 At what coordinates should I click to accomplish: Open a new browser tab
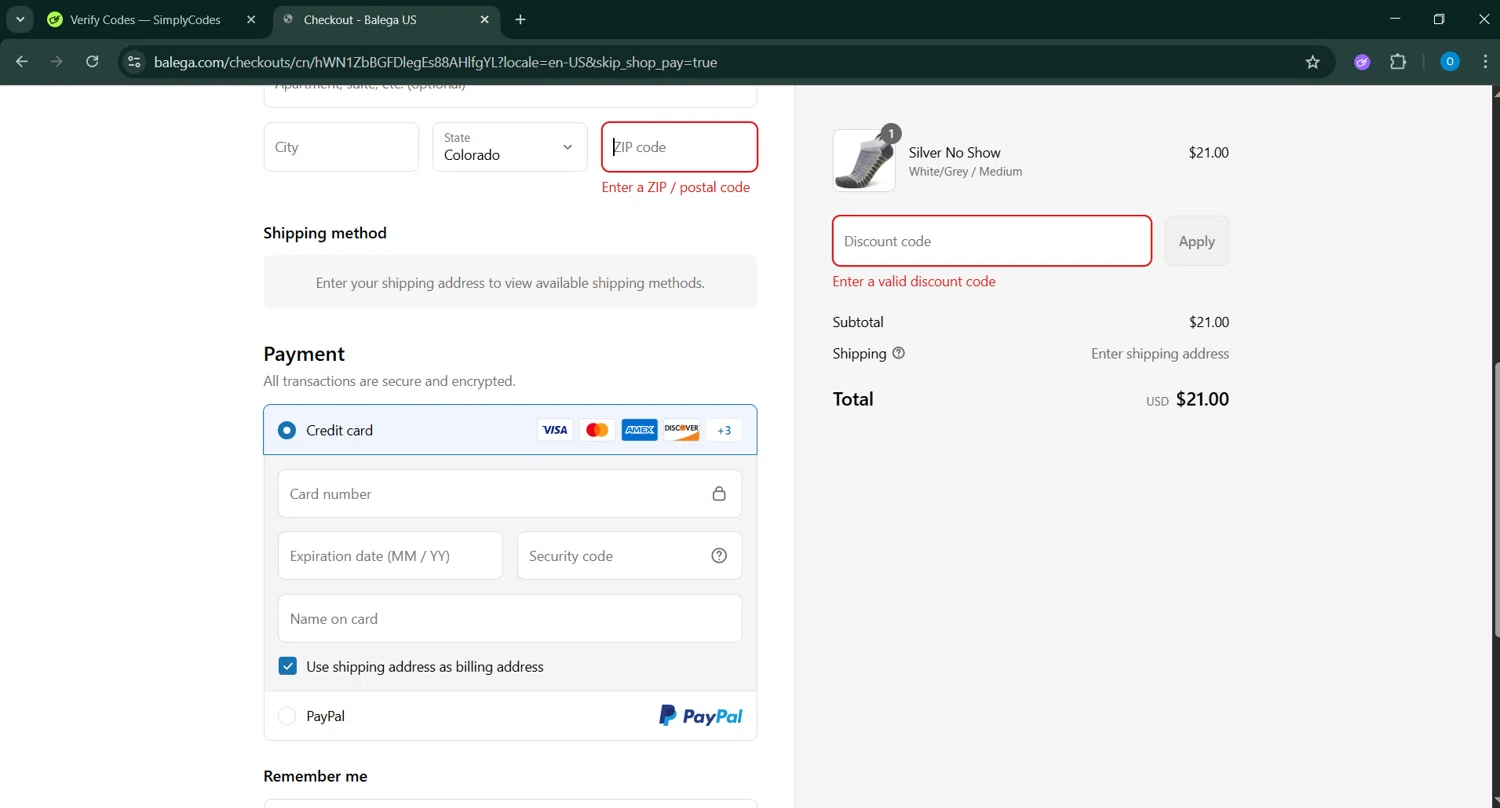pos(520,19)
